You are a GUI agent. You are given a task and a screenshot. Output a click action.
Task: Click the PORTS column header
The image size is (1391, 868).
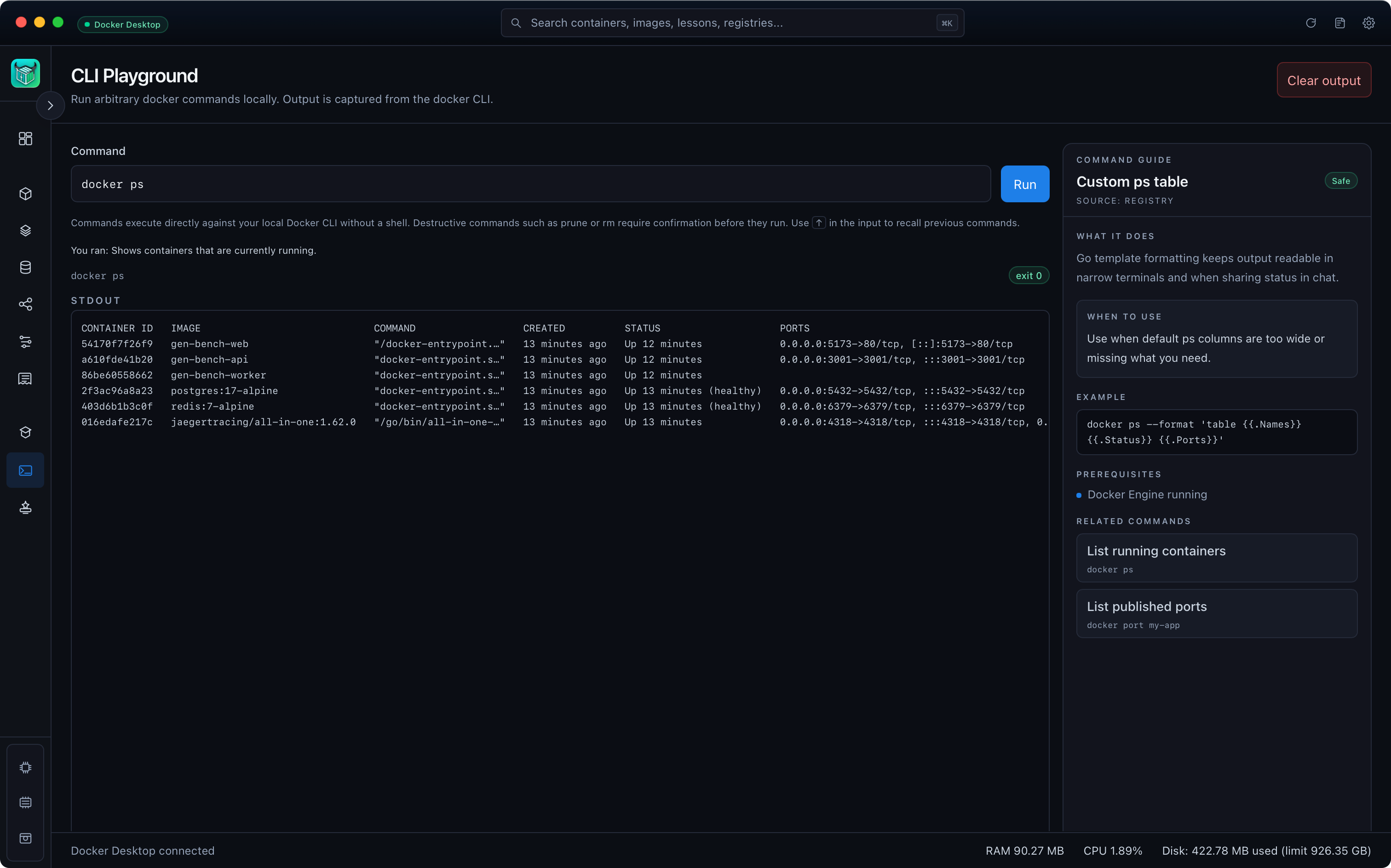click(794, 328)
